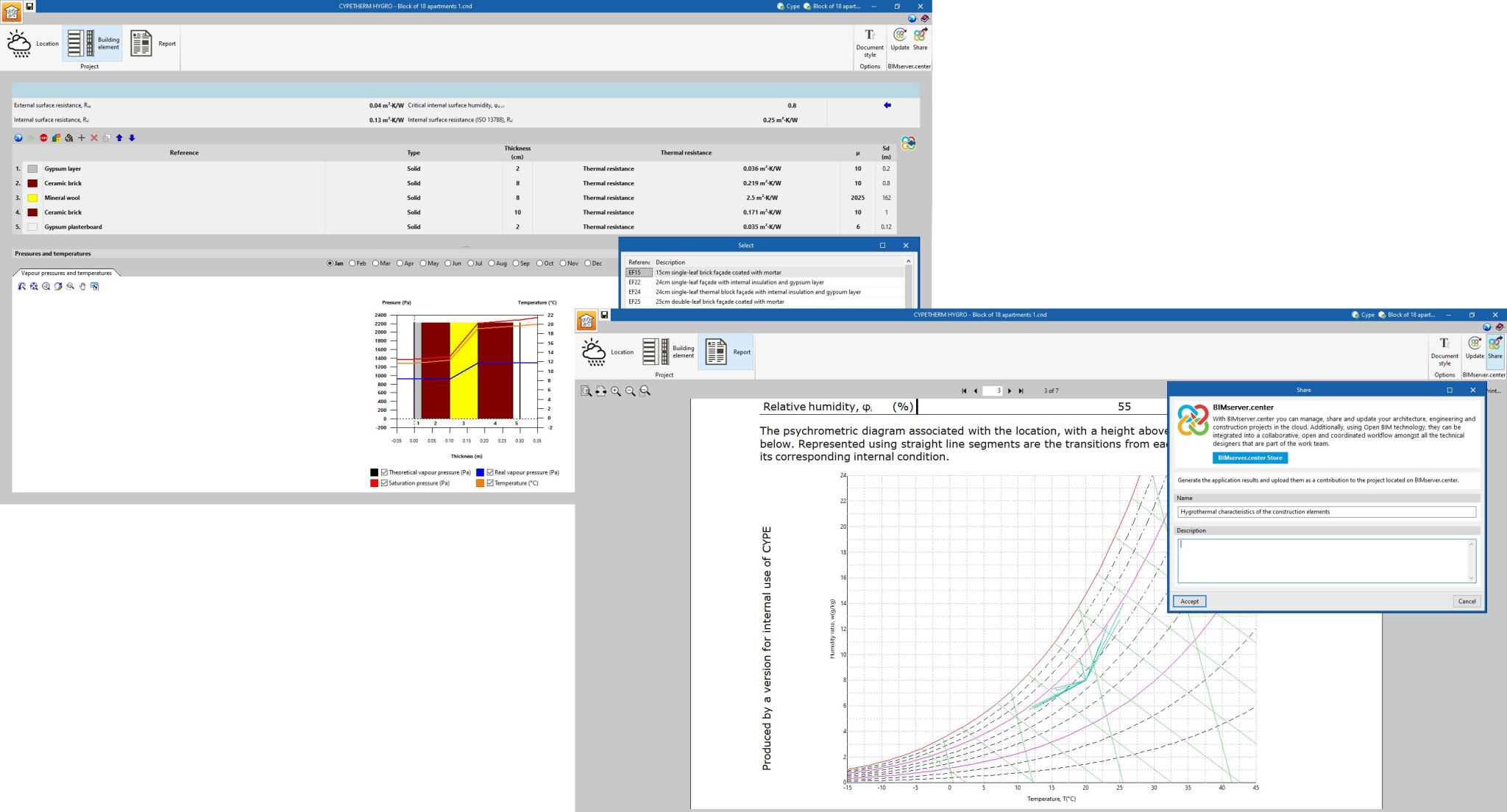Click the Update BIMserver.center icon
1507x812 pixels.
899,40
